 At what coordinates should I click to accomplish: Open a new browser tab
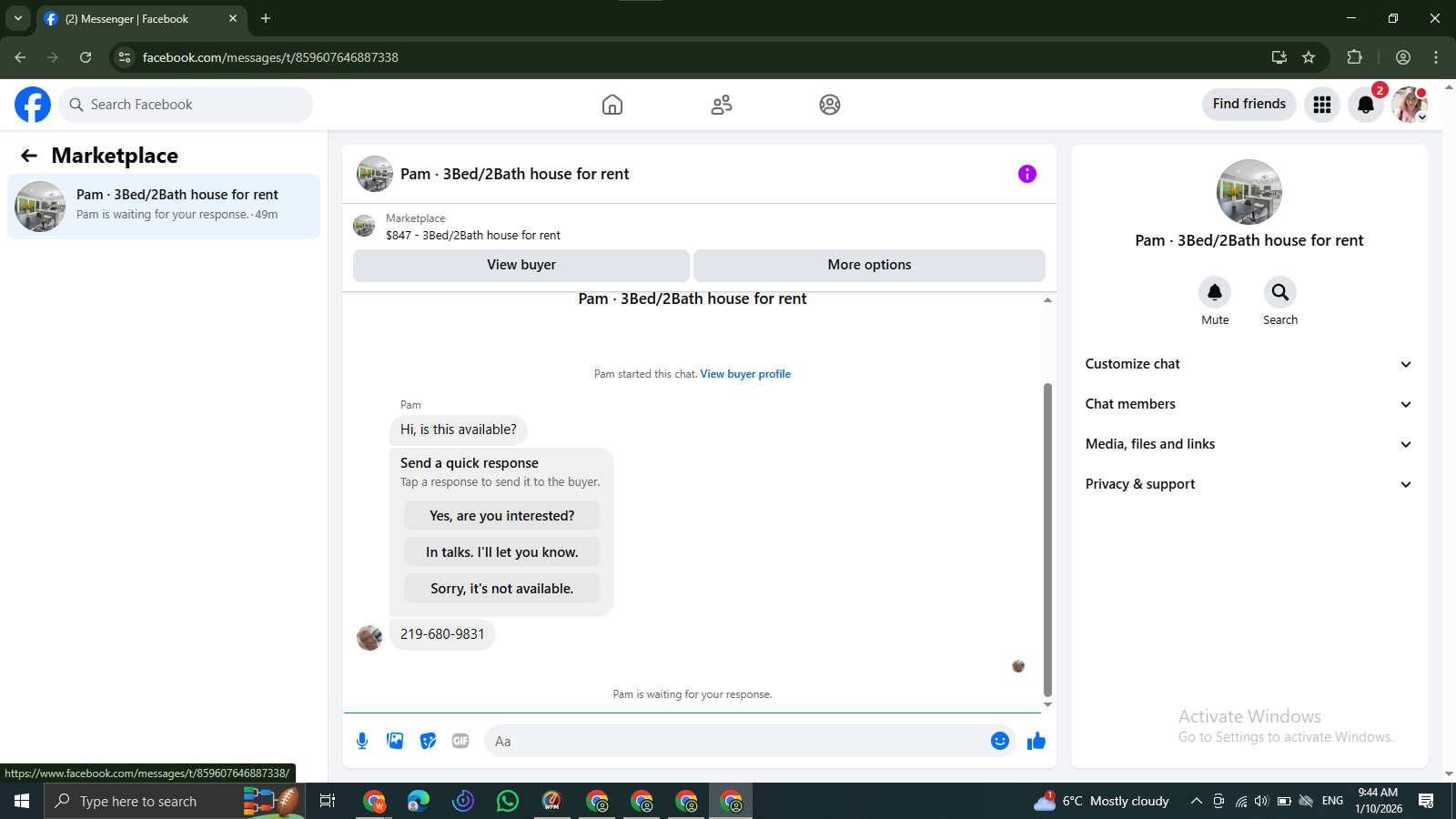(x=266, y=18)
